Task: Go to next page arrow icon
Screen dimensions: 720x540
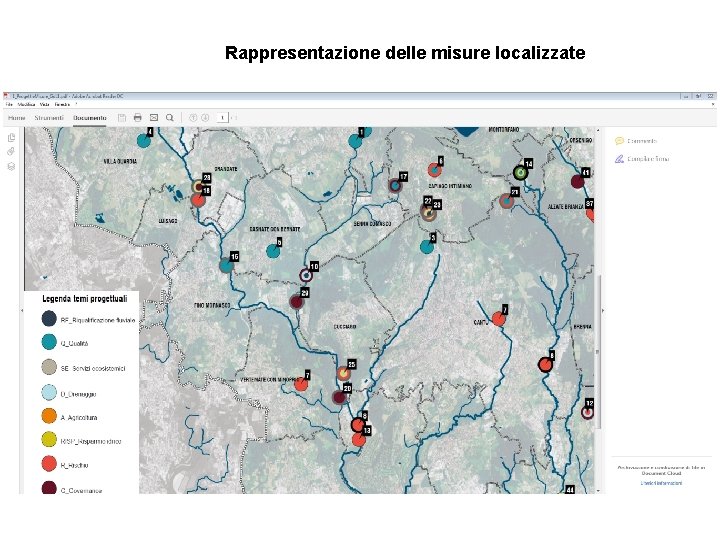Action: (205, 118)
